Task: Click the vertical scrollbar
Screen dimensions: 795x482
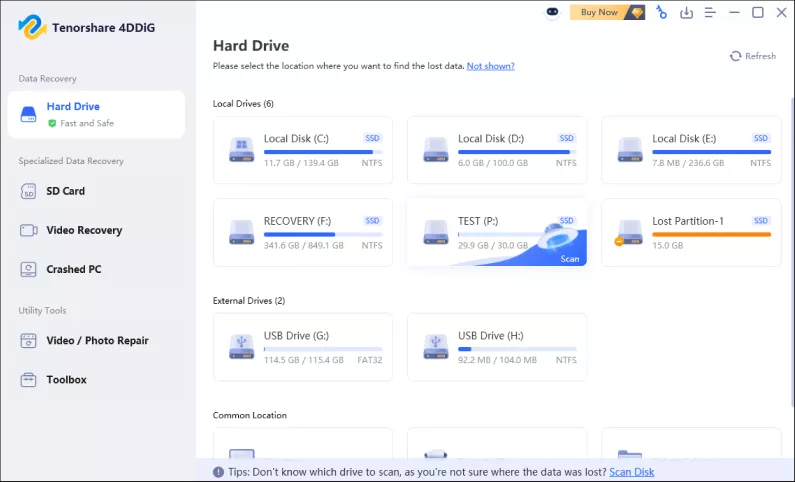Action: point(792,251)
